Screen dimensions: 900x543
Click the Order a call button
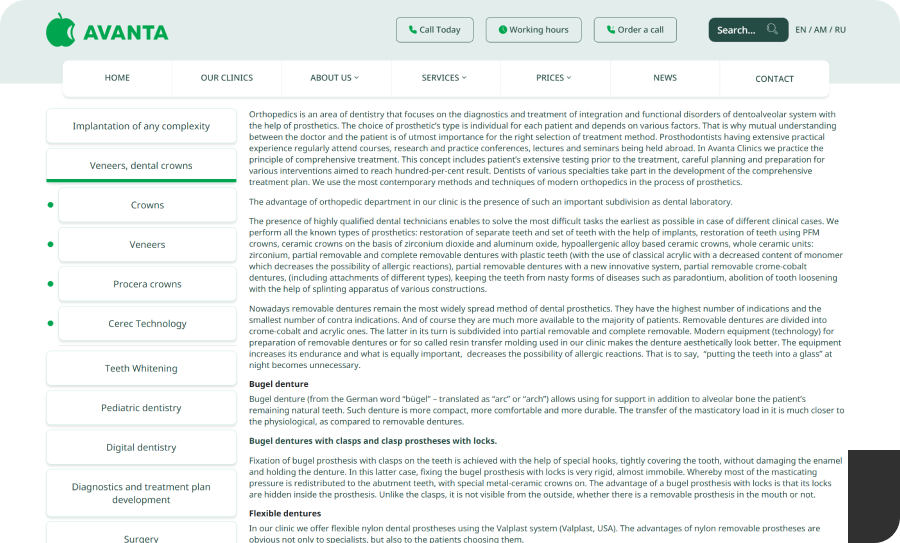635,30
